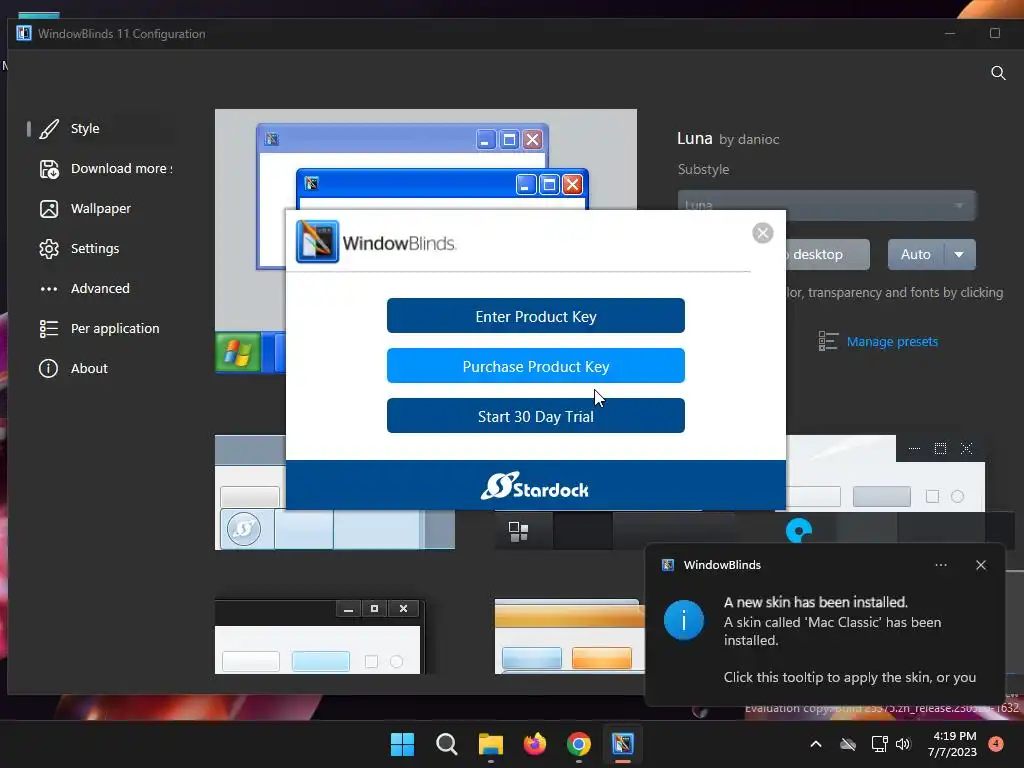Open the About info icon

coord(48,368)
